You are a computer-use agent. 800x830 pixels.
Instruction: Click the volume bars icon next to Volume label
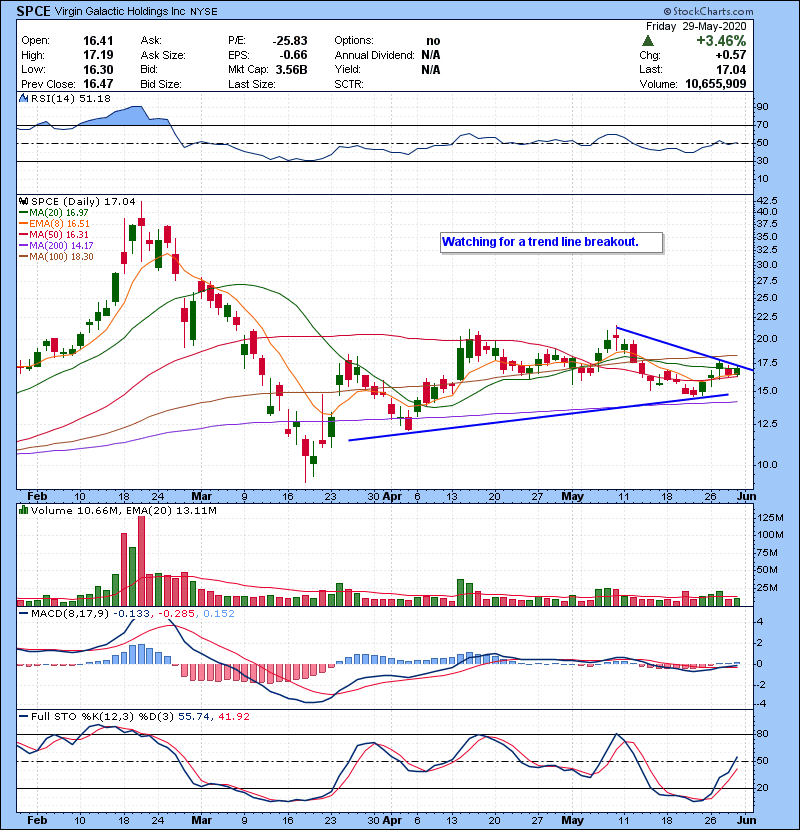click(23, 510)
